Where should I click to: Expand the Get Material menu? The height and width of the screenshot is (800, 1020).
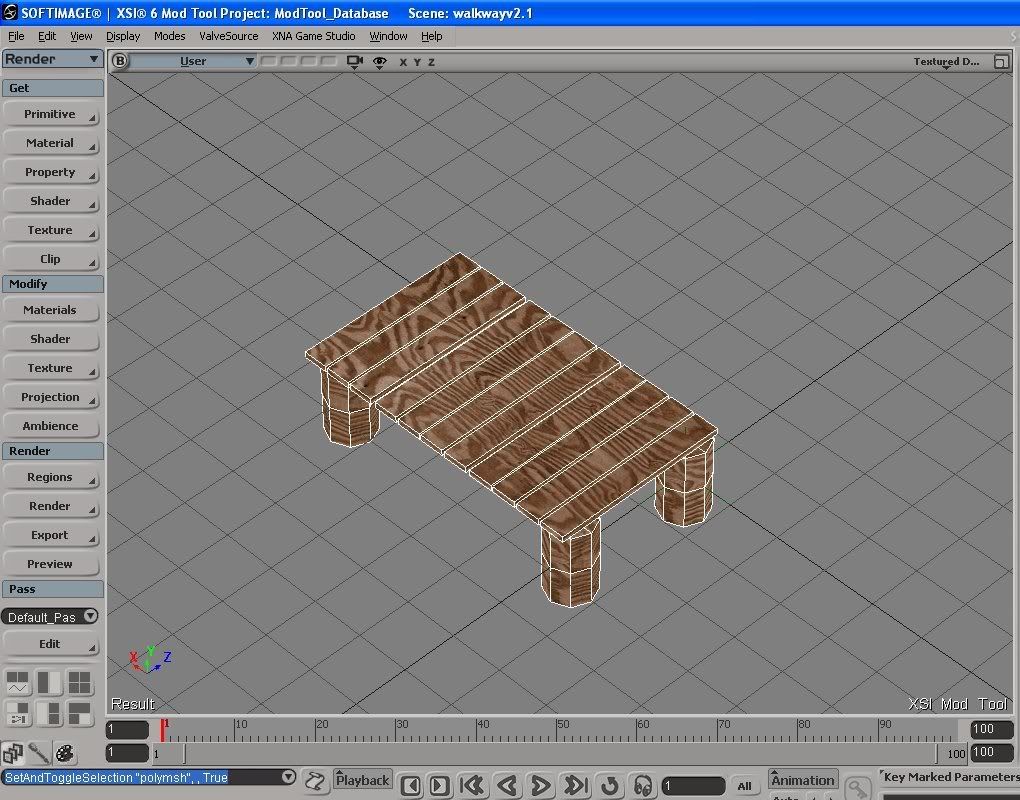[x=51, y=143]
